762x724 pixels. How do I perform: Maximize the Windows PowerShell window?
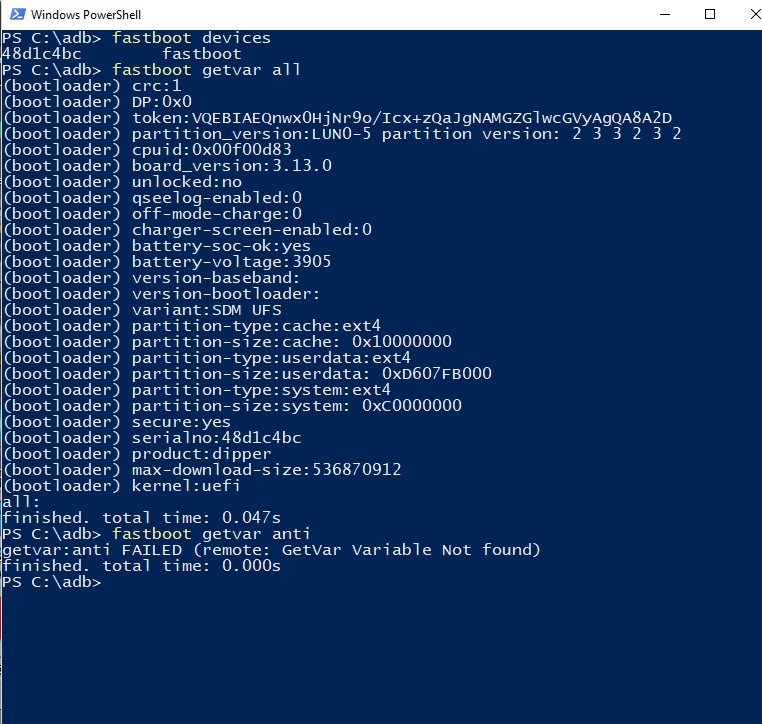click(x=710, y=15)
